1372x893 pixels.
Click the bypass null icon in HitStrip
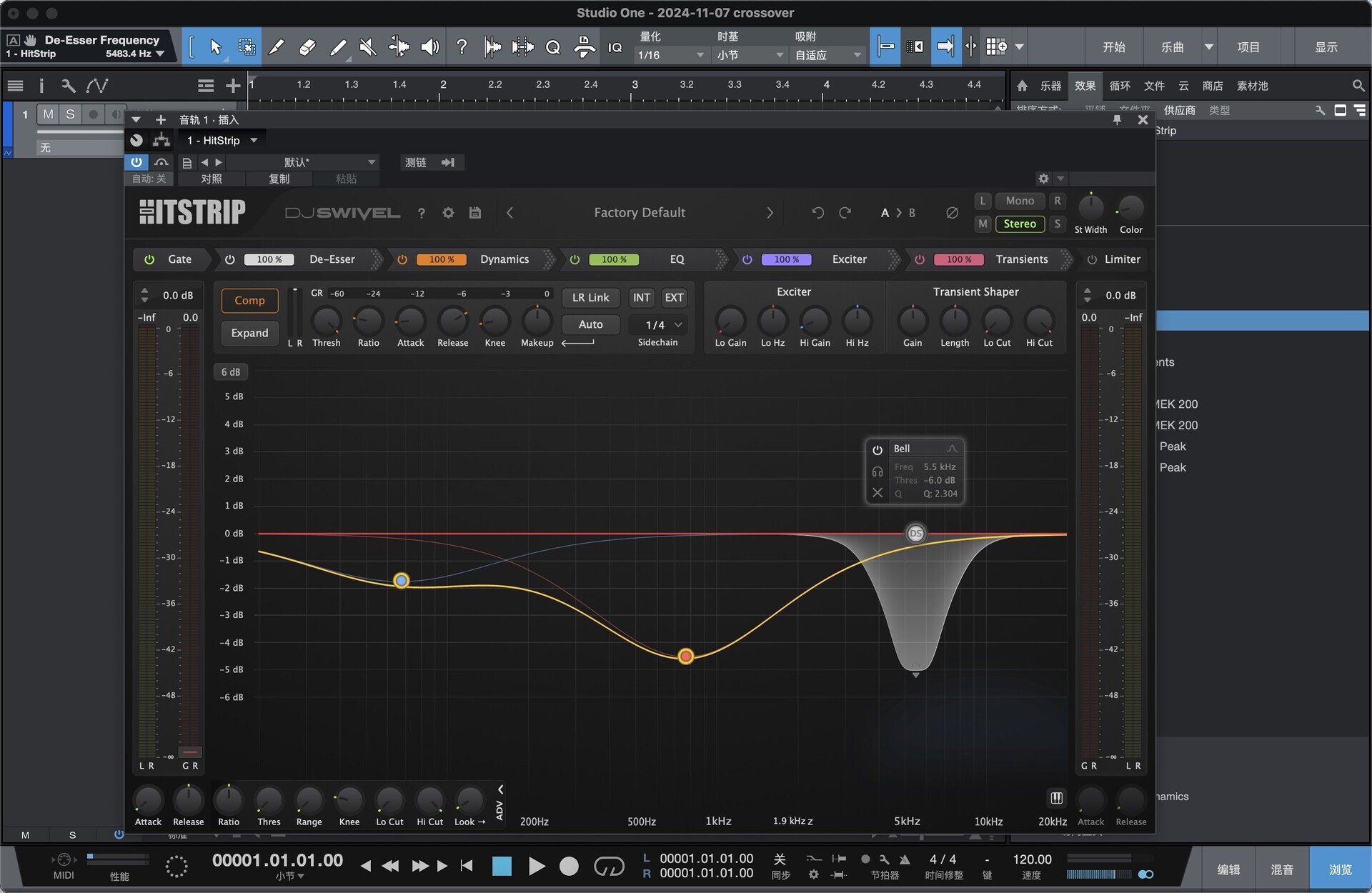pyautogui.click(x=952, y=213)
